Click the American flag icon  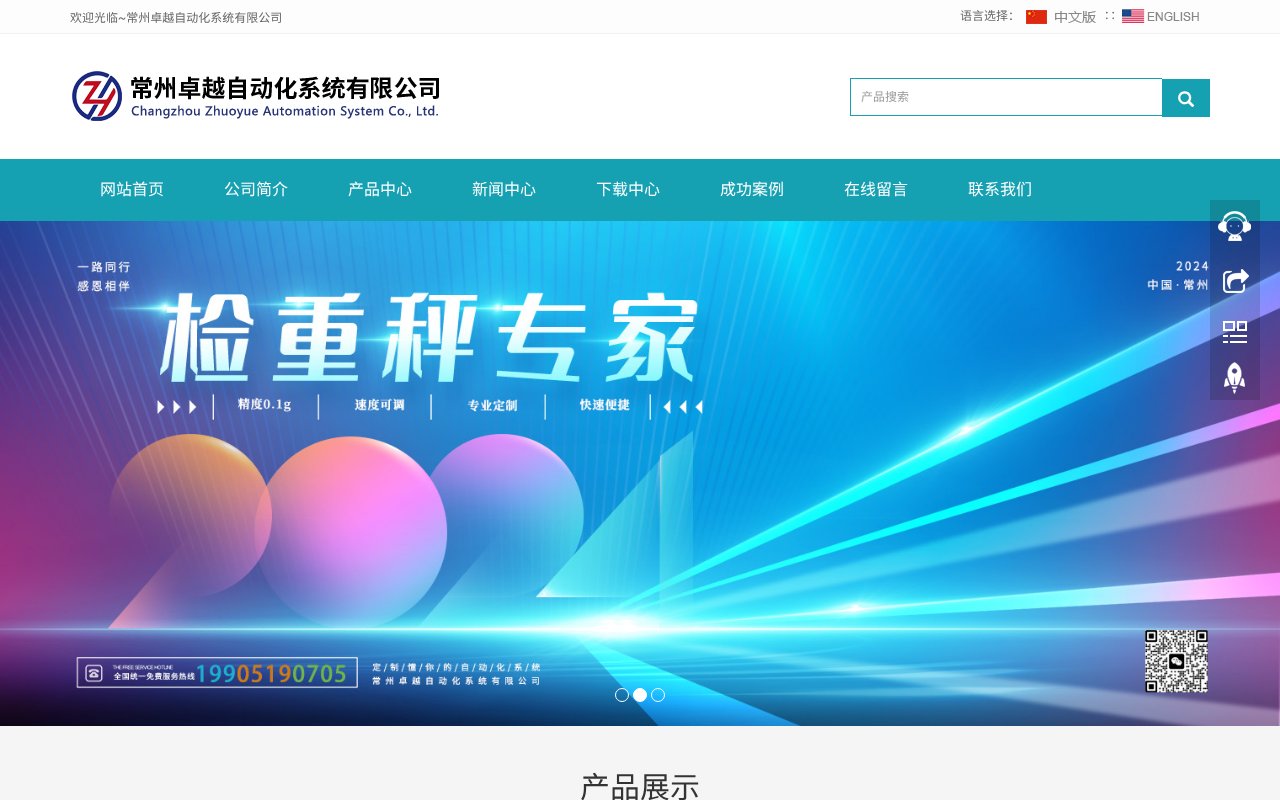pyautogui.click(x=1132, y=16)
